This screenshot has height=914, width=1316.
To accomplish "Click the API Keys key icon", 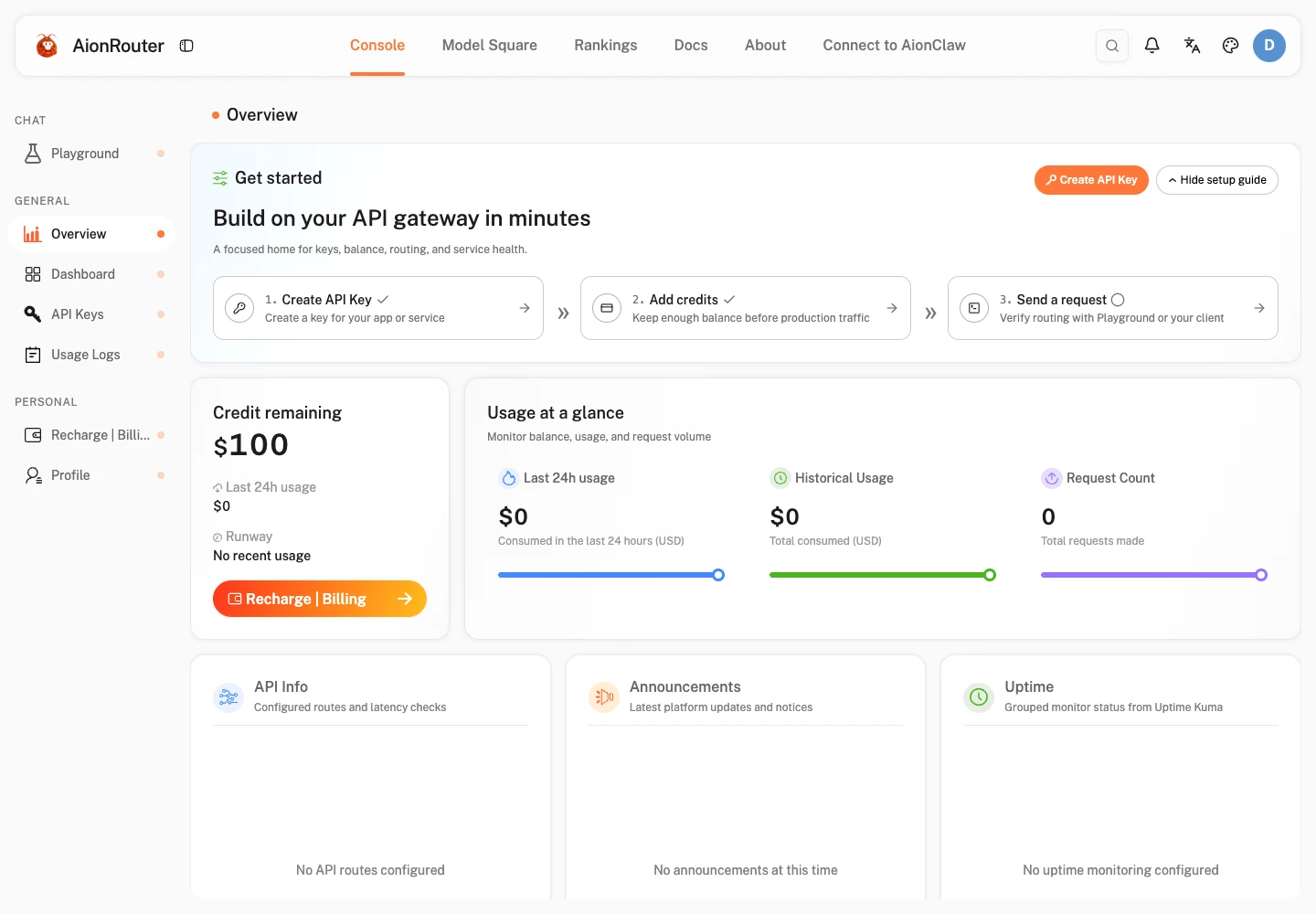I will [x=33, y=314].
